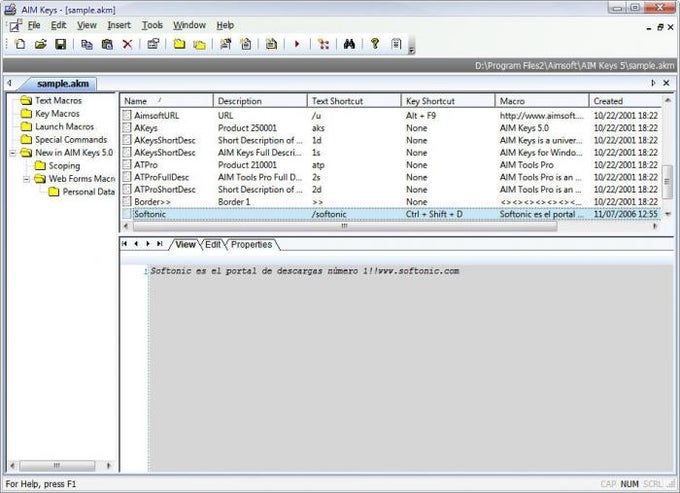Click the binoculars Find icon
680x493 pixels.
click(349, 44)
